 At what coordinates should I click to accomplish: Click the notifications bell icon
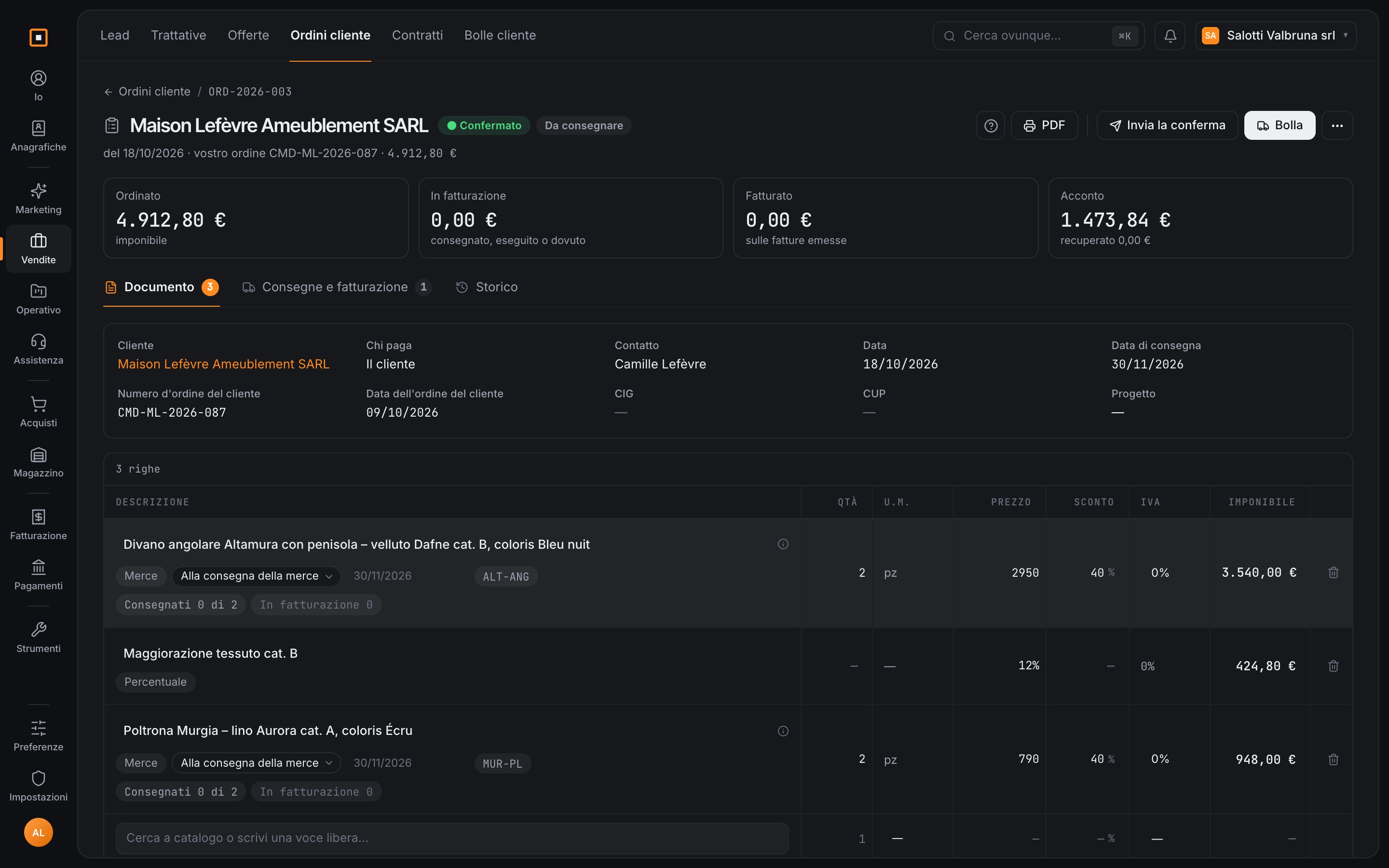click(1170, 36)
